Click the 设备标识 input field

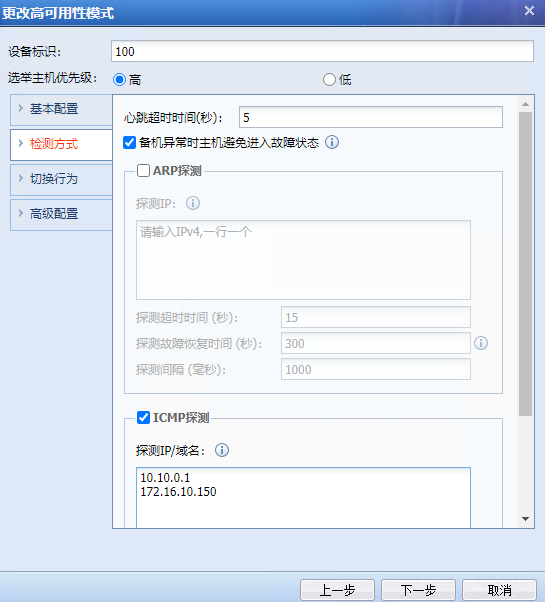coord(322,51)
